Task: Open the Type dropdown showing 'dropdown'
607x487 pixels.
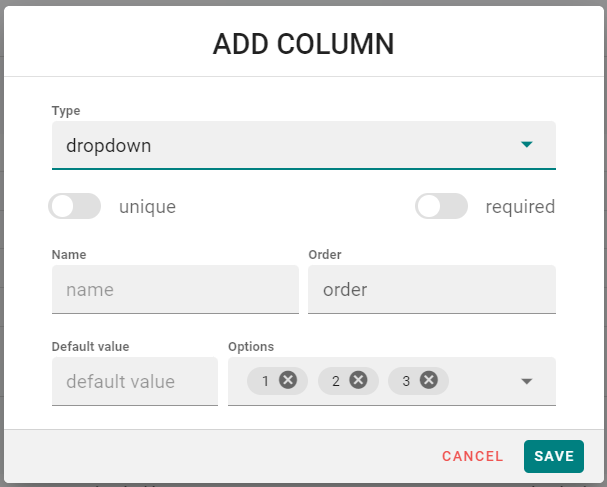Action: (290, 145)
